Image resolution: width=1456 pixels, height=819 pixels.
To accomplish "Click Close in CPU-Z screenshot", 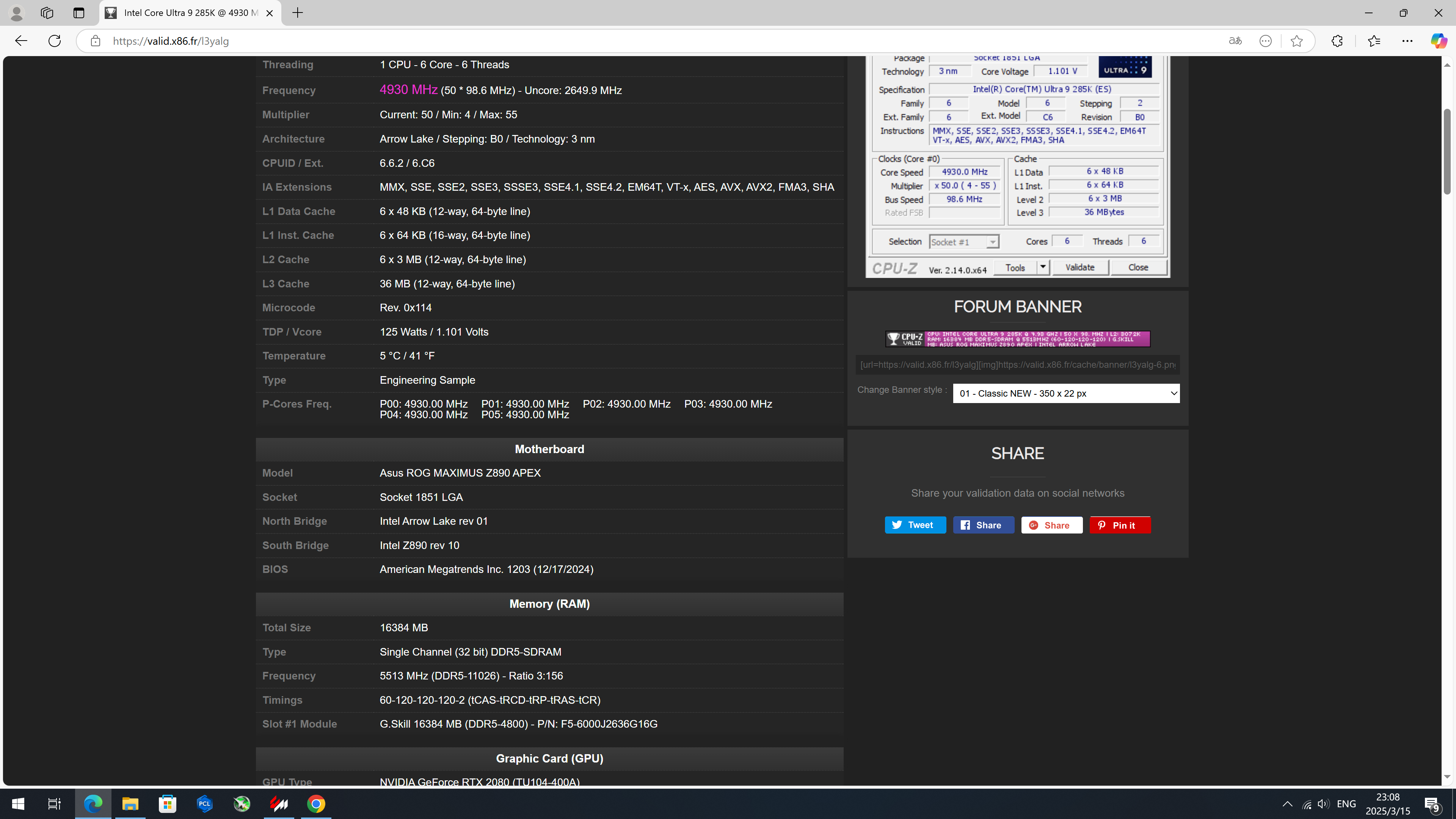I will 1138,267.
